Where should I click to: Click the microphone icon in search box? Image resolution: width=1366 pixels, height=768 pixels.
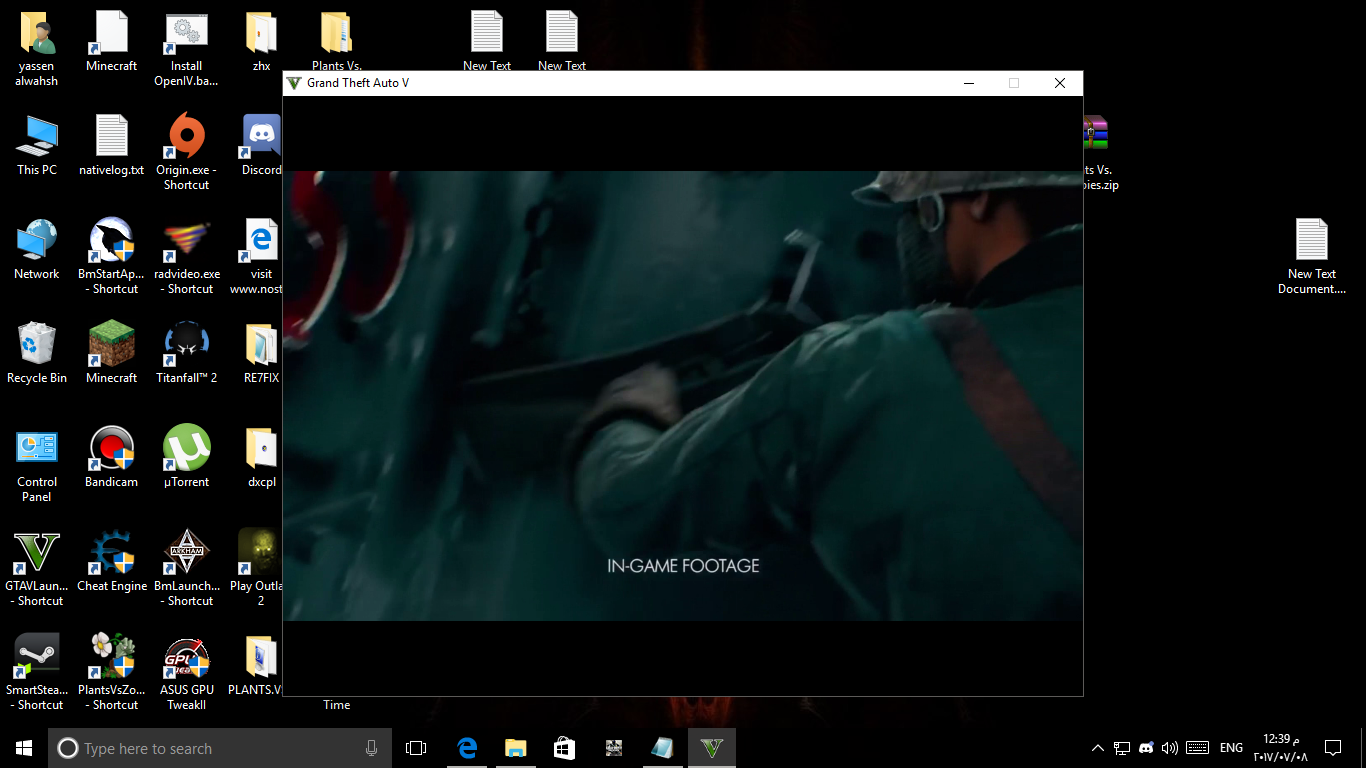pos(372,748)
